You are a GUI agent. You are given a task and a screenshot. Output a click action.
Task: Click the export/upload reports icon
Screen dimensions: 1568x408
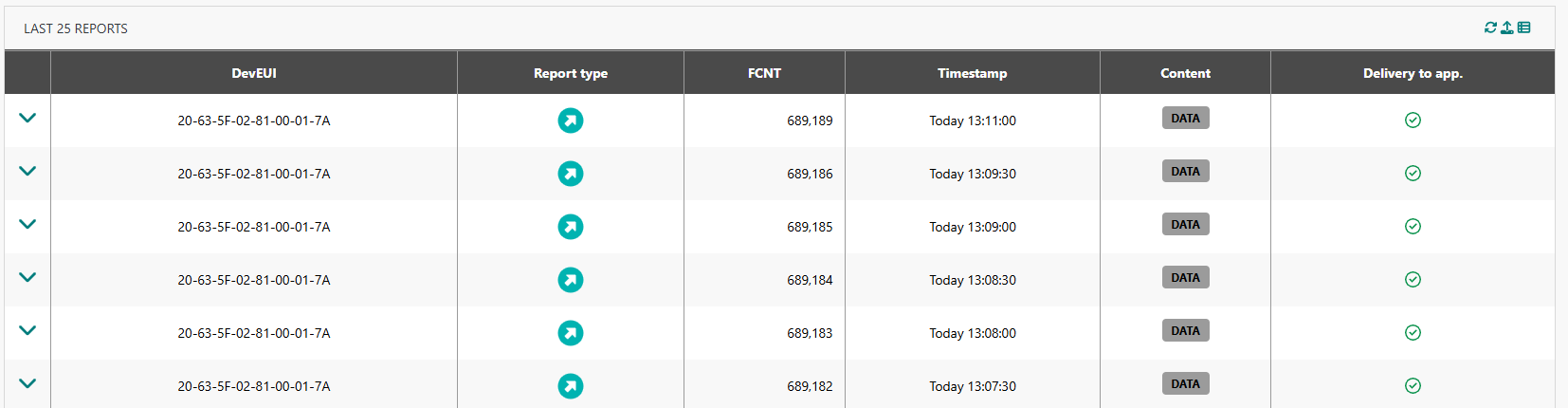[1506, 28]
